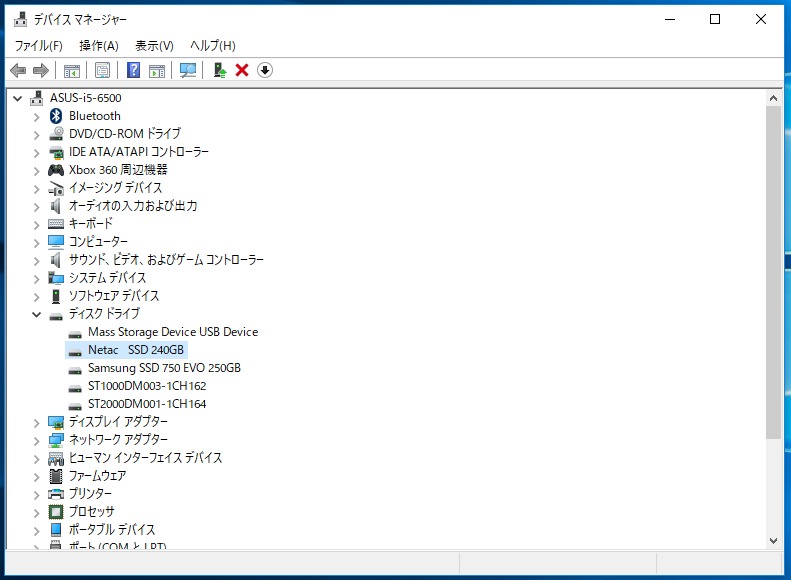
Task: Expand the サウンド、ビデオ、およびゲーム コントローラー category
Action: point(36,261)
